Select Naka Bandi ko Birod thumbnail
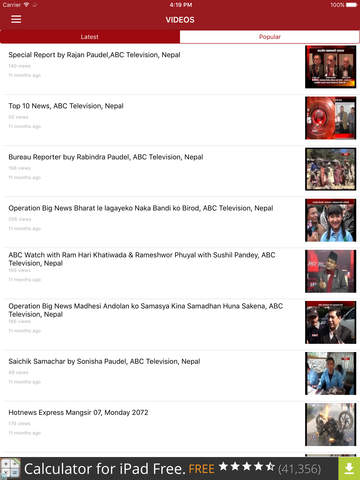The image size is (360, 480). point(330,220)
